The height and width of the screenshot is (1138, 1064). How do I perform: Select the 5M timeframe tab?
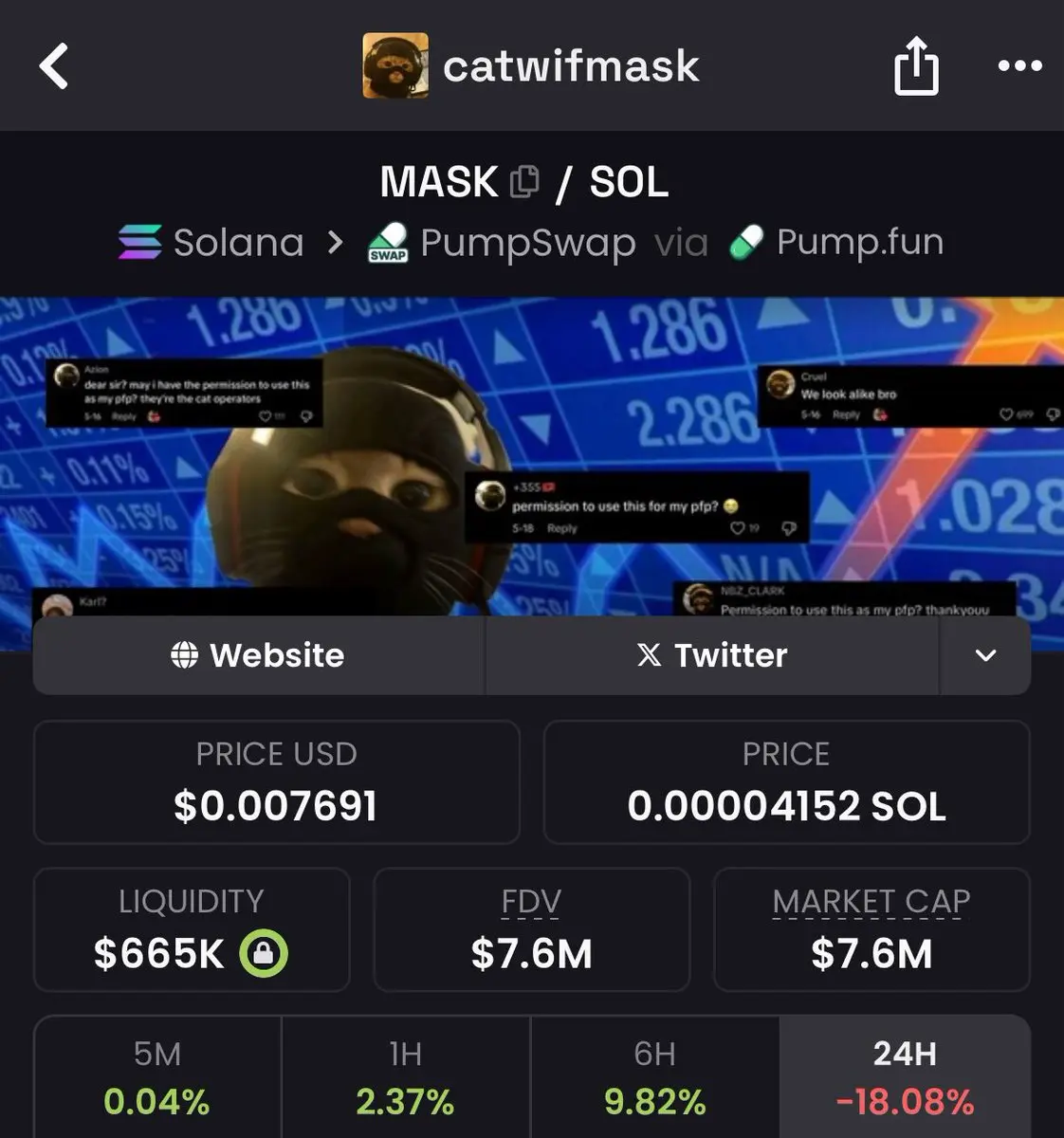tap(157, 1077)
